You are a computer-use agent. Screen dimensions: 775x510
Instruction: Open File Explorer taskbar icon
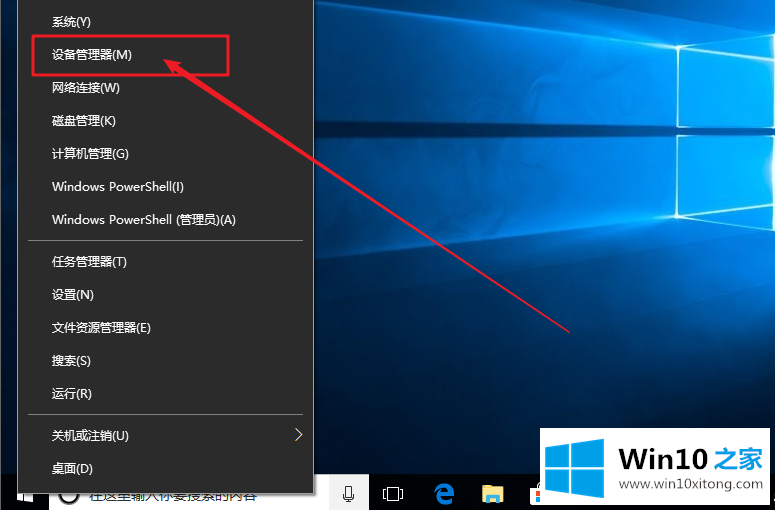click(x=492, y=494)
